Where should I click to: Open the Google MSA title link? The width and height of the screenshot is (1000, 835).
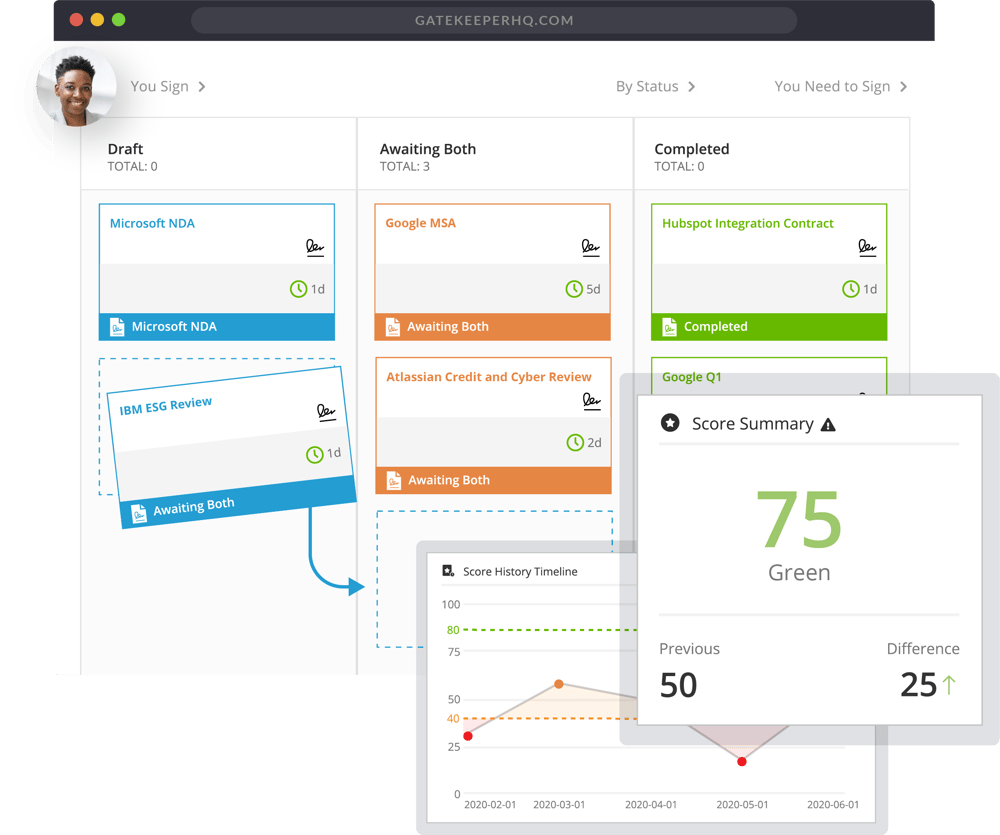tap(420, 223)
